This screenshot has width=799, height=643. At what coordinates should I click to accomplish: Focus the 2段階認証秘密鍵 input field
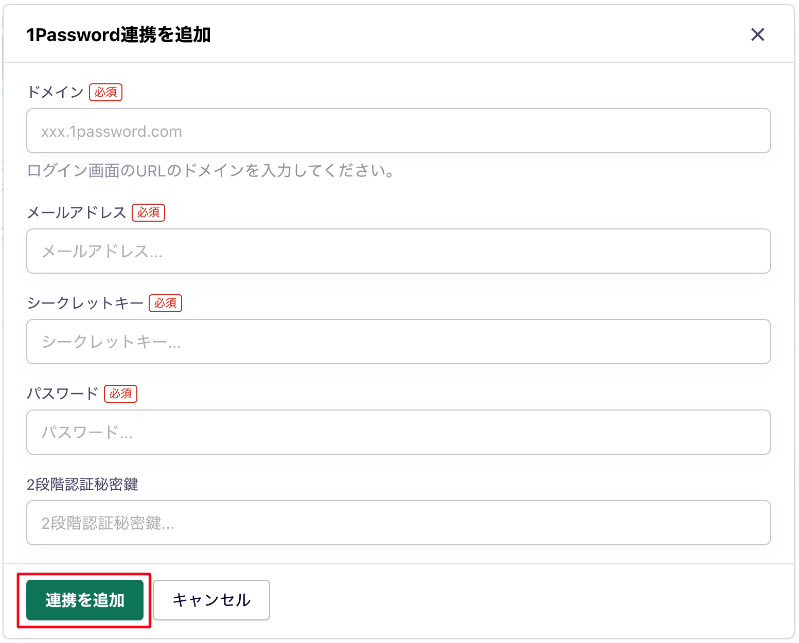(398, 522)
